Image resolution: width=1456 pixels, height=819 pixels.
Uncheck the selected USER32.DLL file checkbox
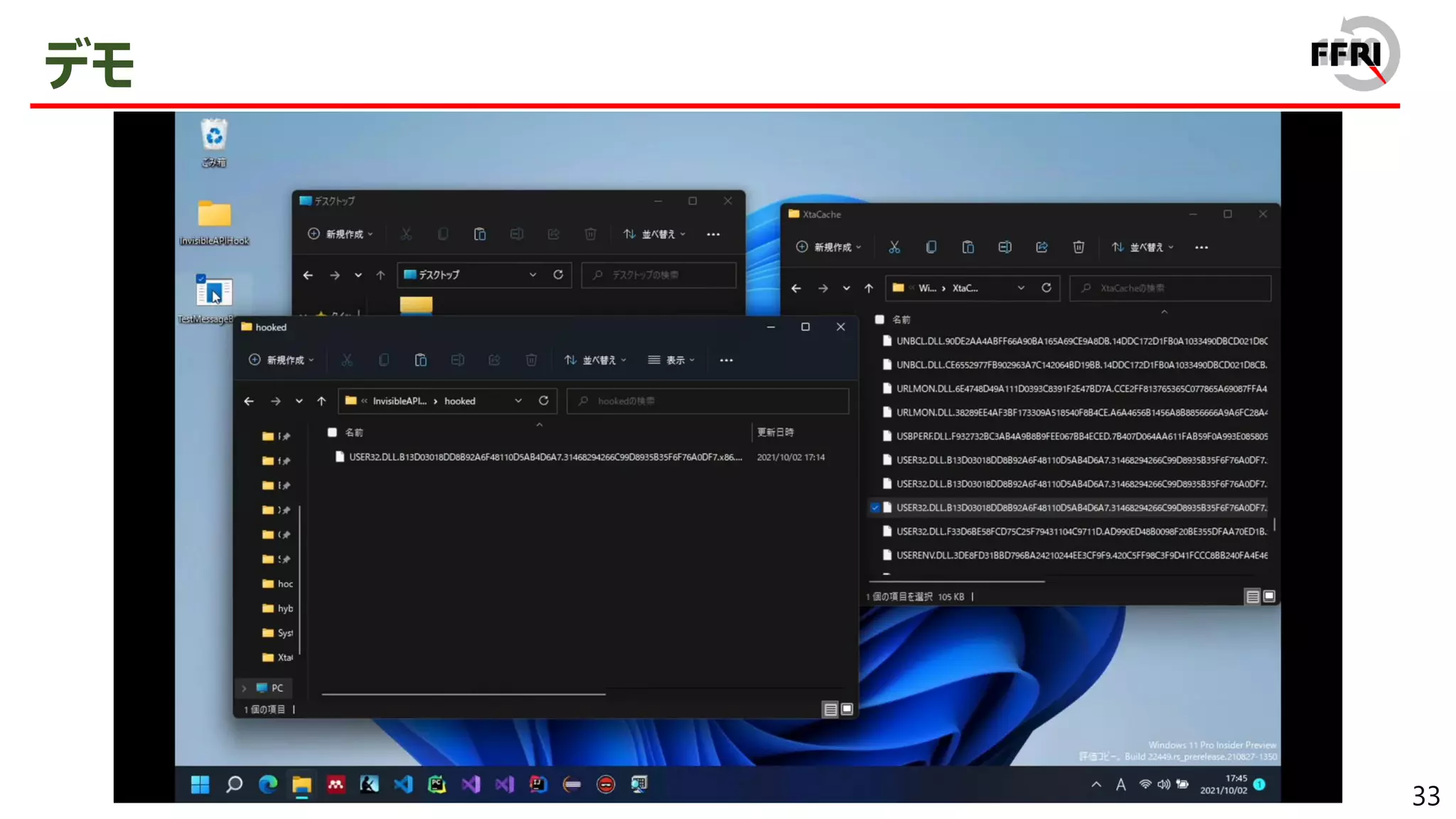tap(875, 508)
